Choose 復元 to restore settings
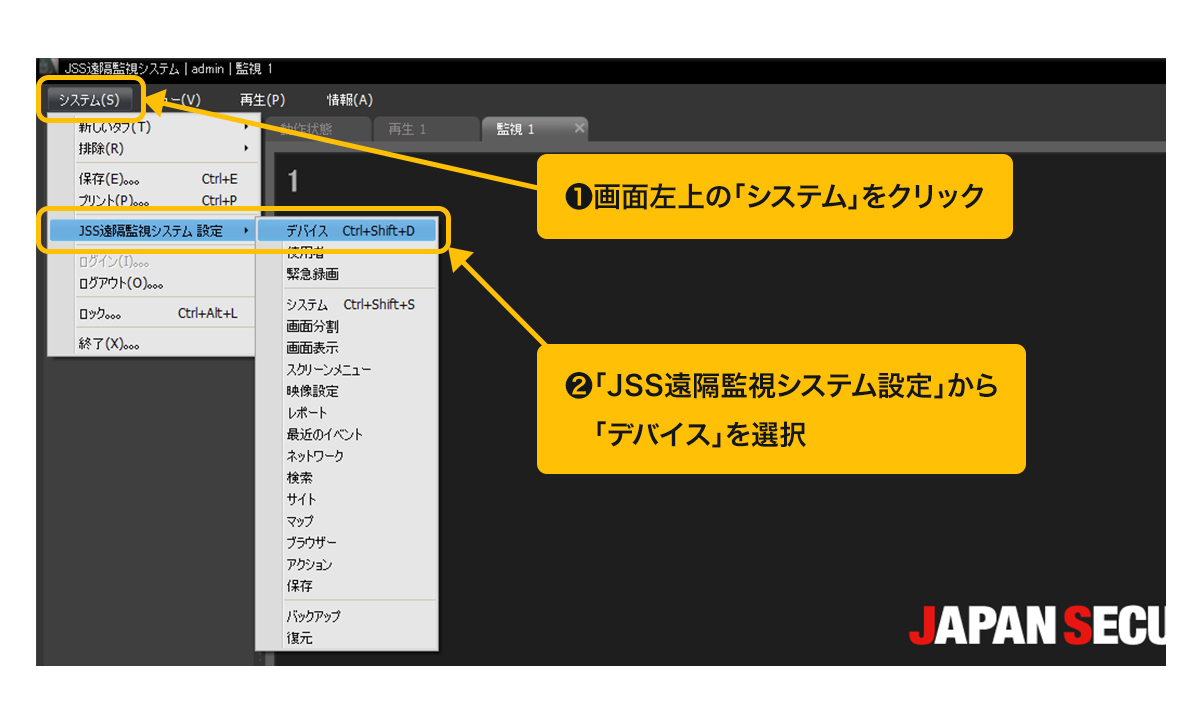The image size is (1200, 719). coord(347,638)
